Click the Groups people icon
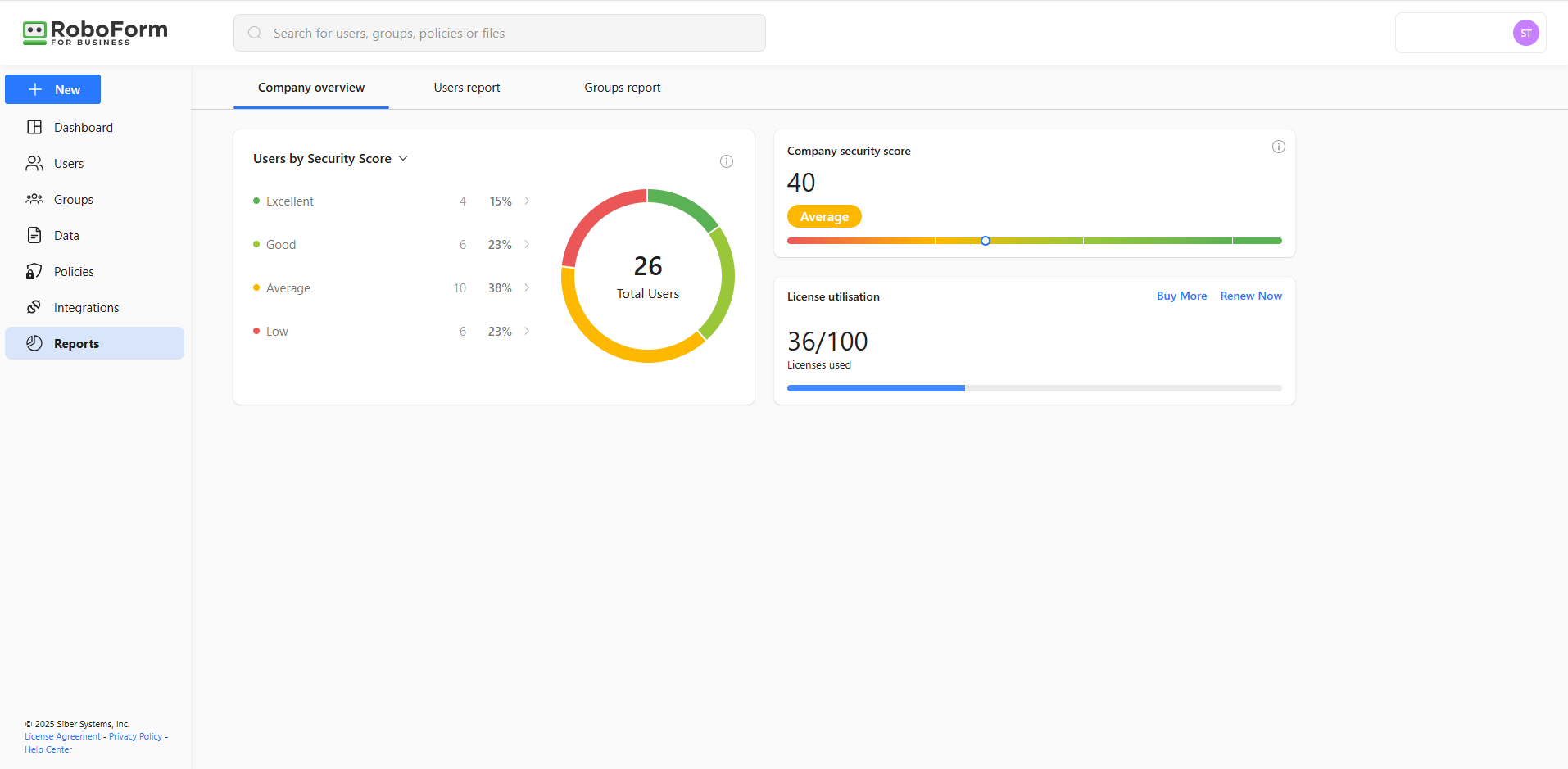Screen dimensions: 1568x769 [34, 199]
